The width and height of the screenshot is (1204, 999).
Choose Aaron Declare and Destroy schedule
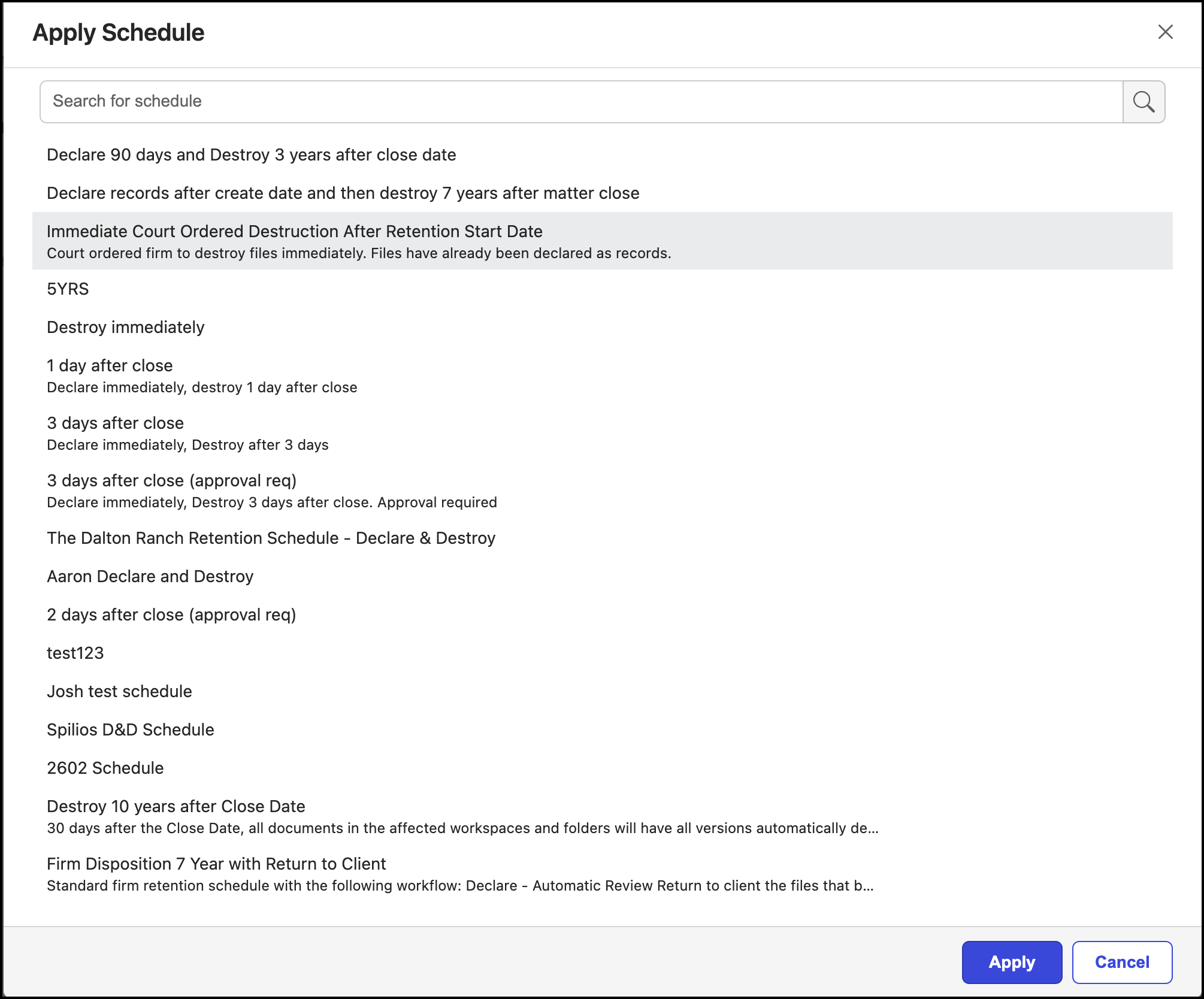pyautogui.click(x=150, y=577)
